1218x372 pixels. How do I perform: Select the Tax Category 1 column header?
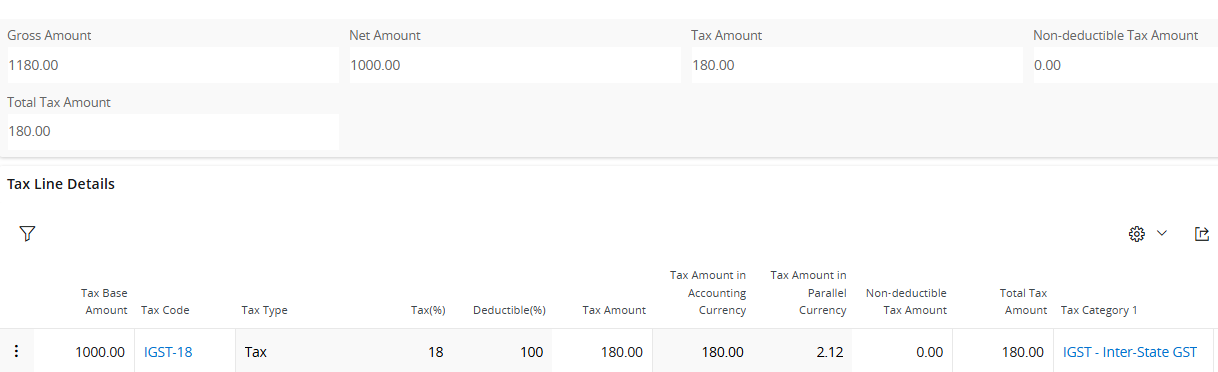[x=1099, y=310]
